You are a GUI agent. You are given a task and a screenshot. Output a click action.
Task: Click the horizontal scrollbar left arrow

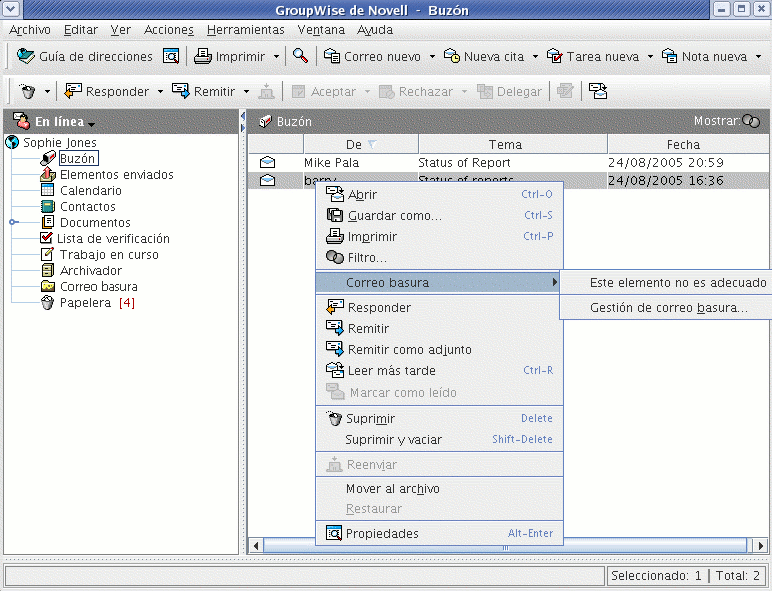pos(256,546)
